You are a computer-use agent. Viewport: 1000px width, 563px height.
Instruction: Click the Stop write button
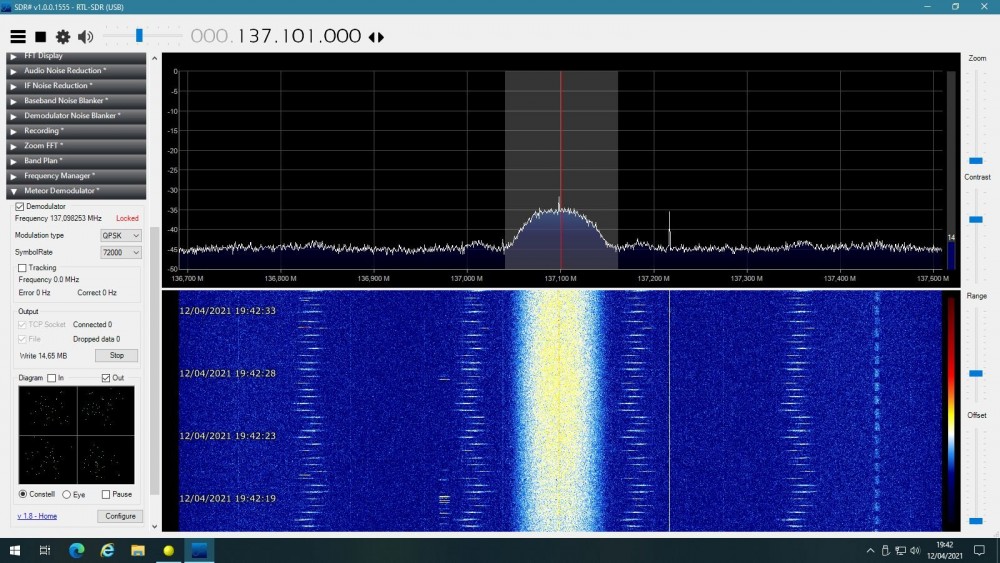click(117, 356)
